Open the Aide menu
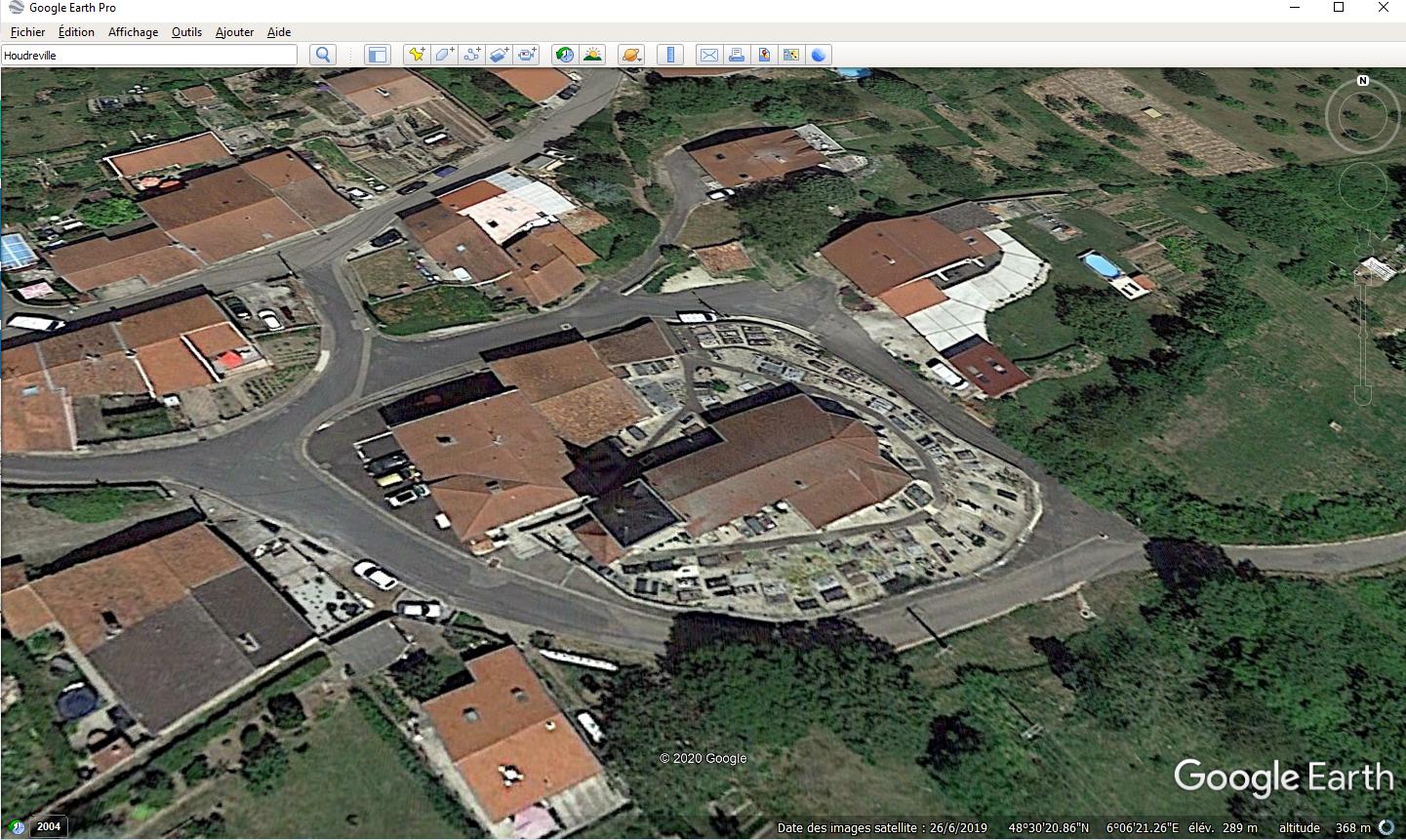 click(279, 32)
